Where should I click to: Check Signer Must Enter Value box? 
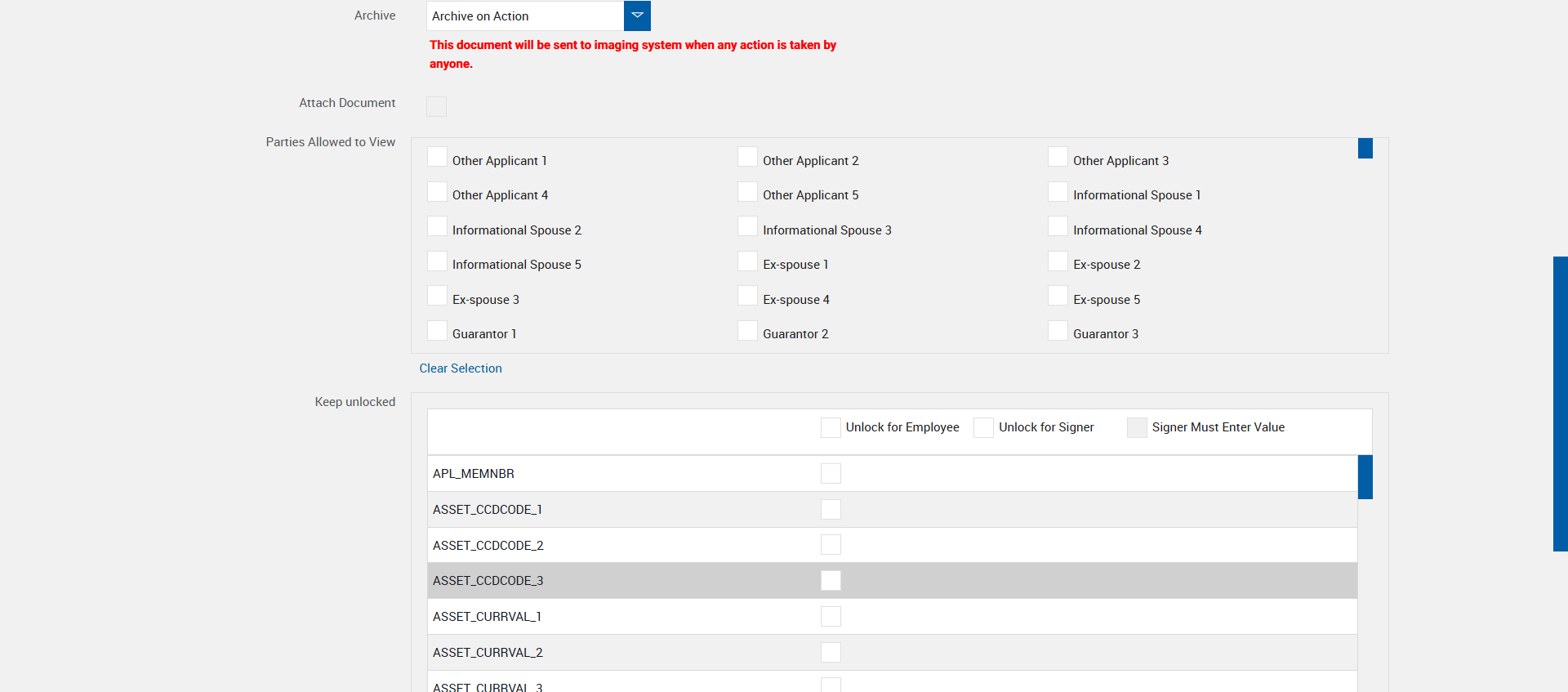point(1137,427)
